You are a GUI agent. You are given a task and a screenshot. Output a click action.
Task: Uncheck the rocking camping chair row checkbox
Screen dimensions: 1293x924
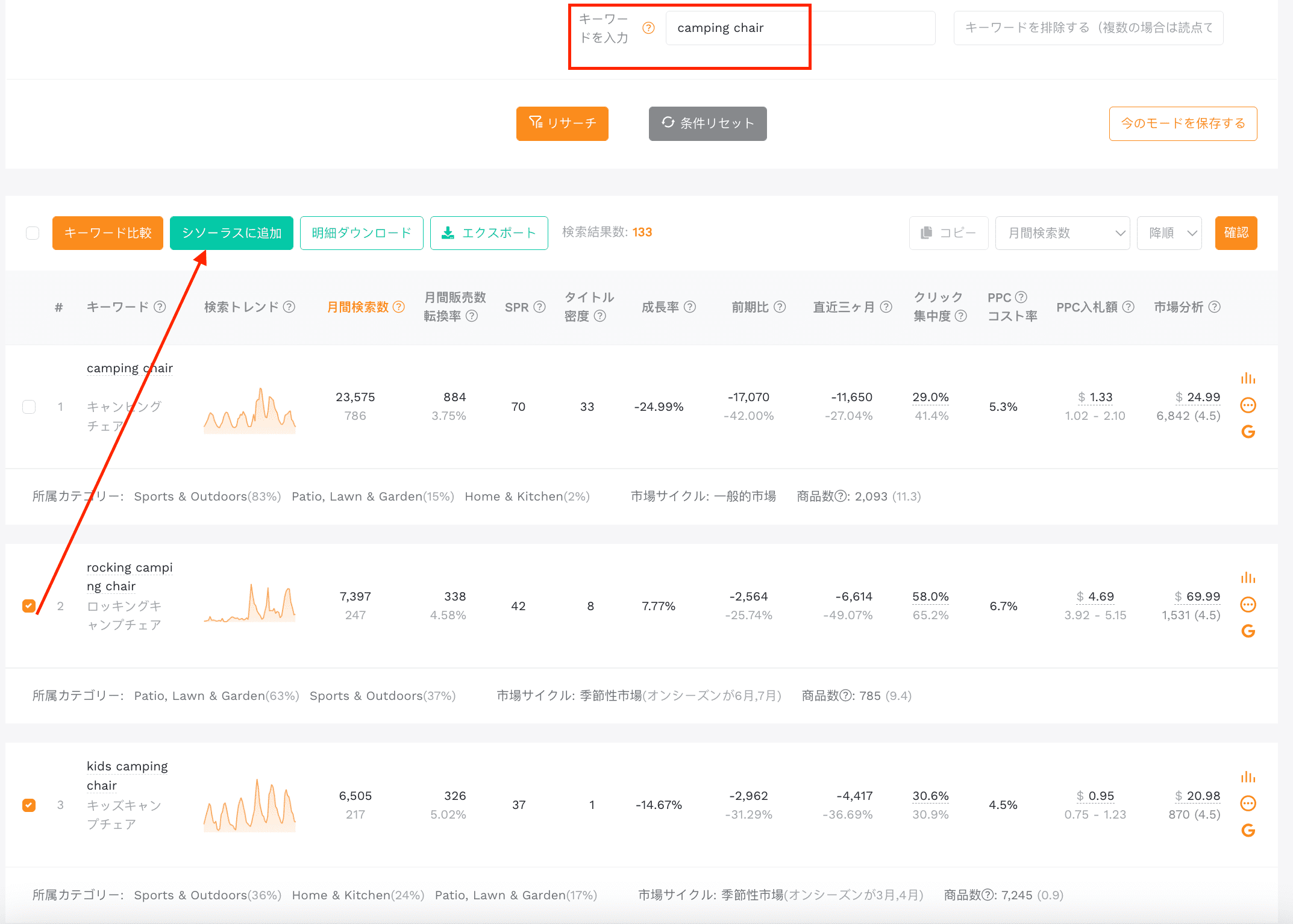(29, 606)
